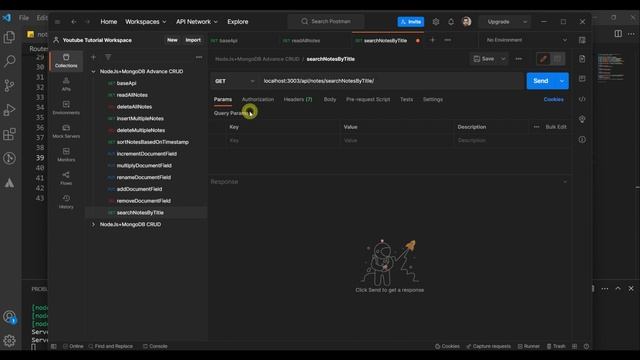
Task: Open the Mock Servers sidebar panel
Action: [x=66, y=131]
